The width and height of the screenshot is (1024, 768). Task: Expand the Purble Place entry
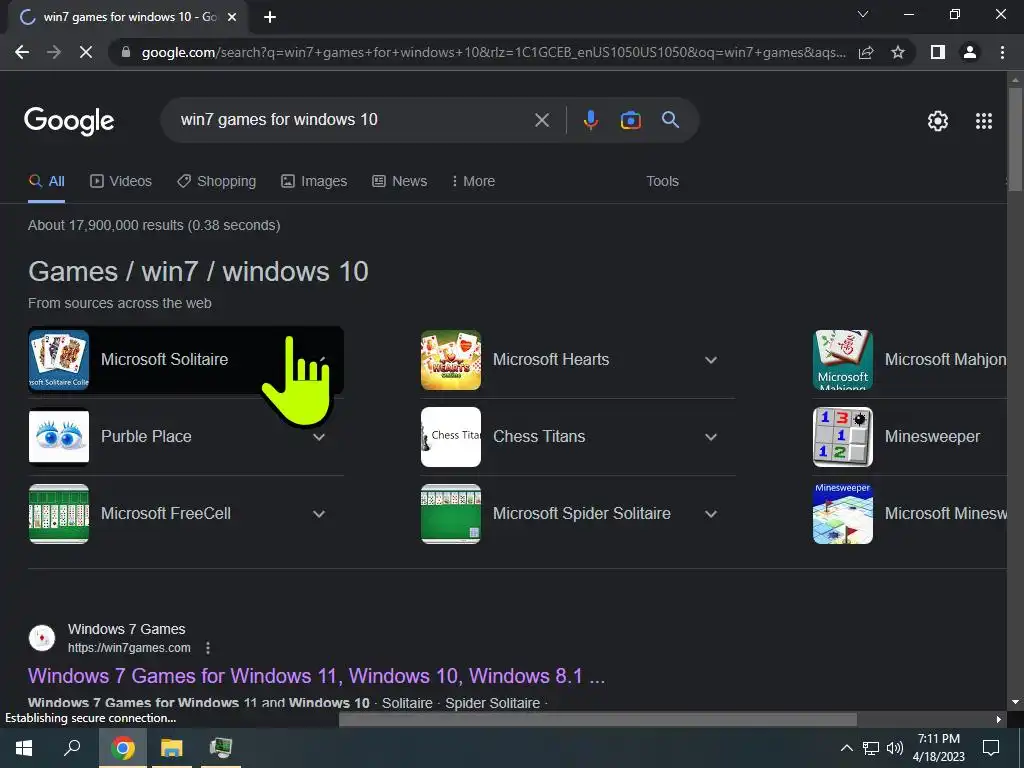[319, 438]
